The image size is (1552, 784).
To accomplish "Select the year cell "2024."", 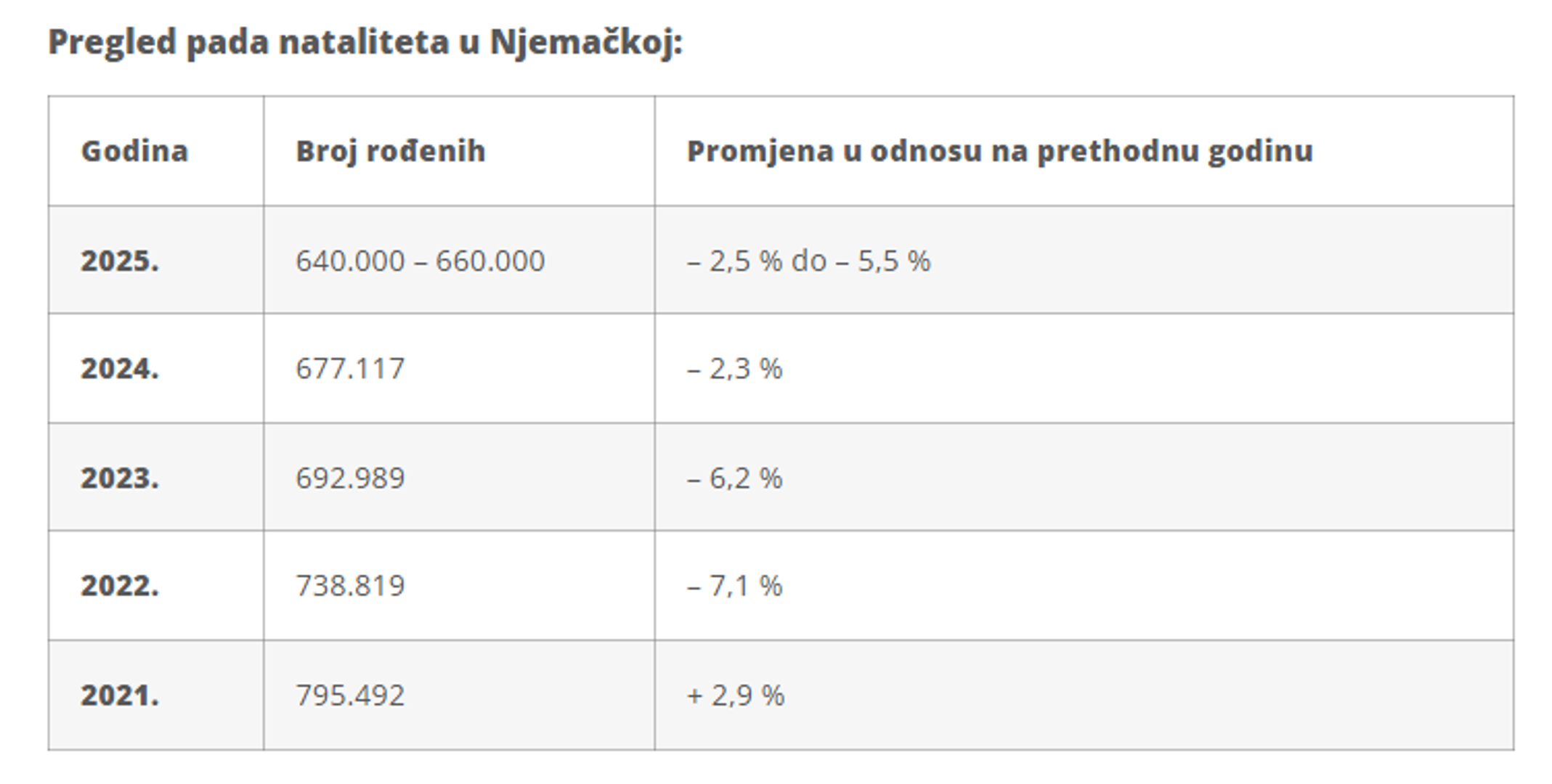I will click(119, 369).
